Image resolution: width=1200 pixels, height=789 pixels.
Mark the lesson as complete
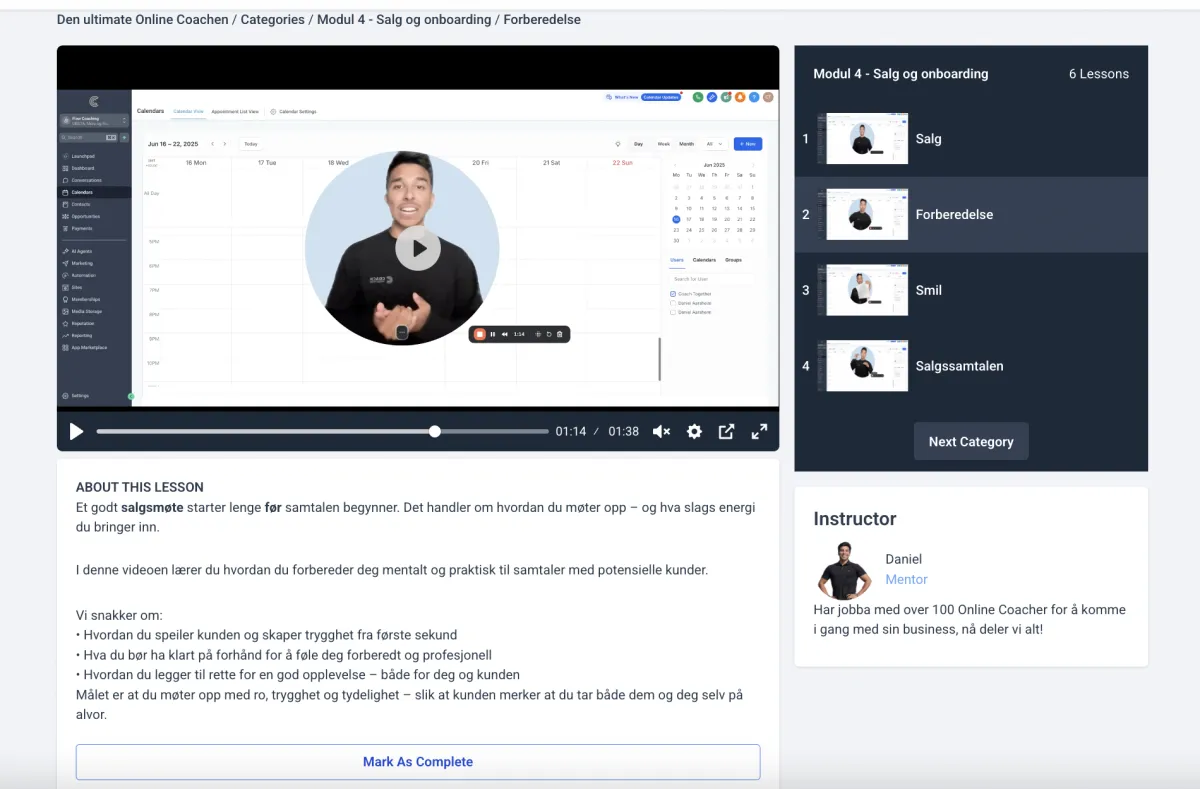coord(418,762)
